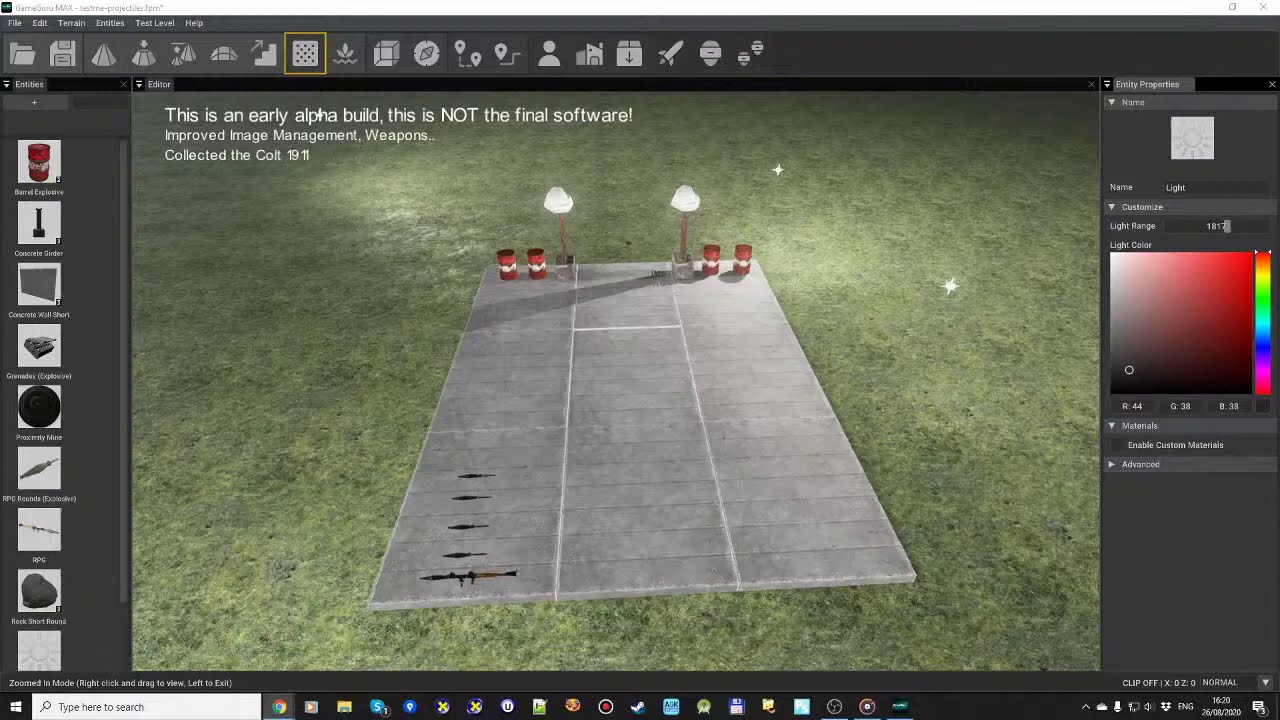Open level with the folder toolbar icon
The image size is (1280, 720).
point(22,53)
